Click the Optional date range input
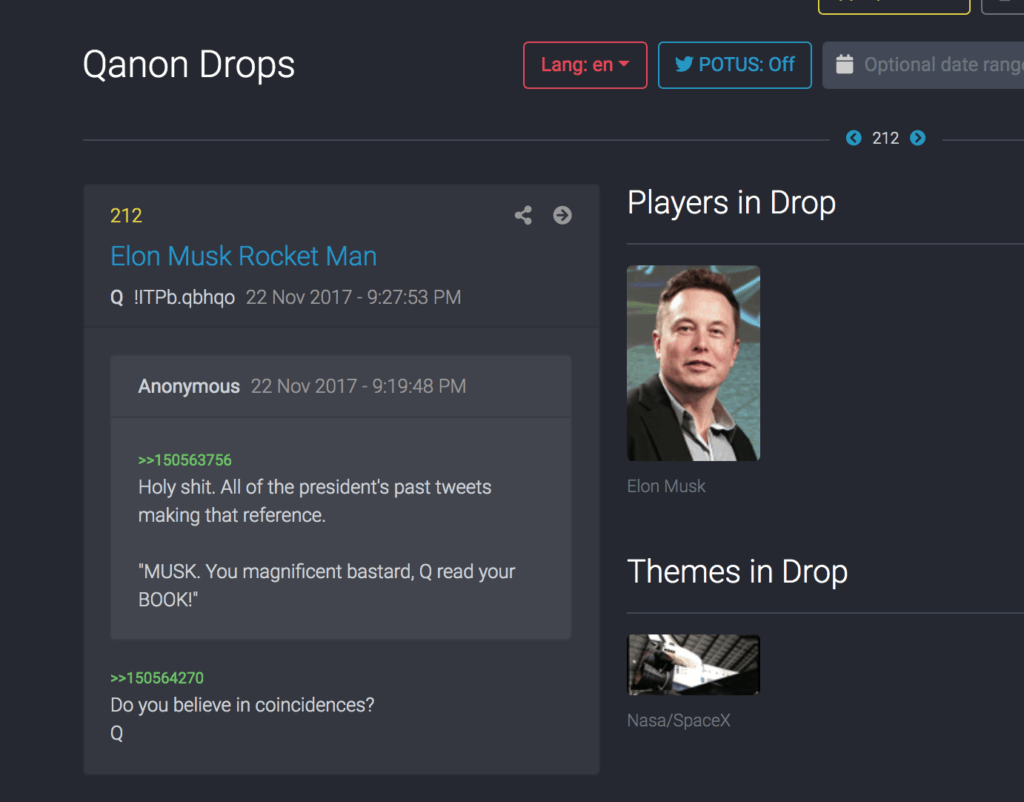1024x802 pixels. (923, 65)
